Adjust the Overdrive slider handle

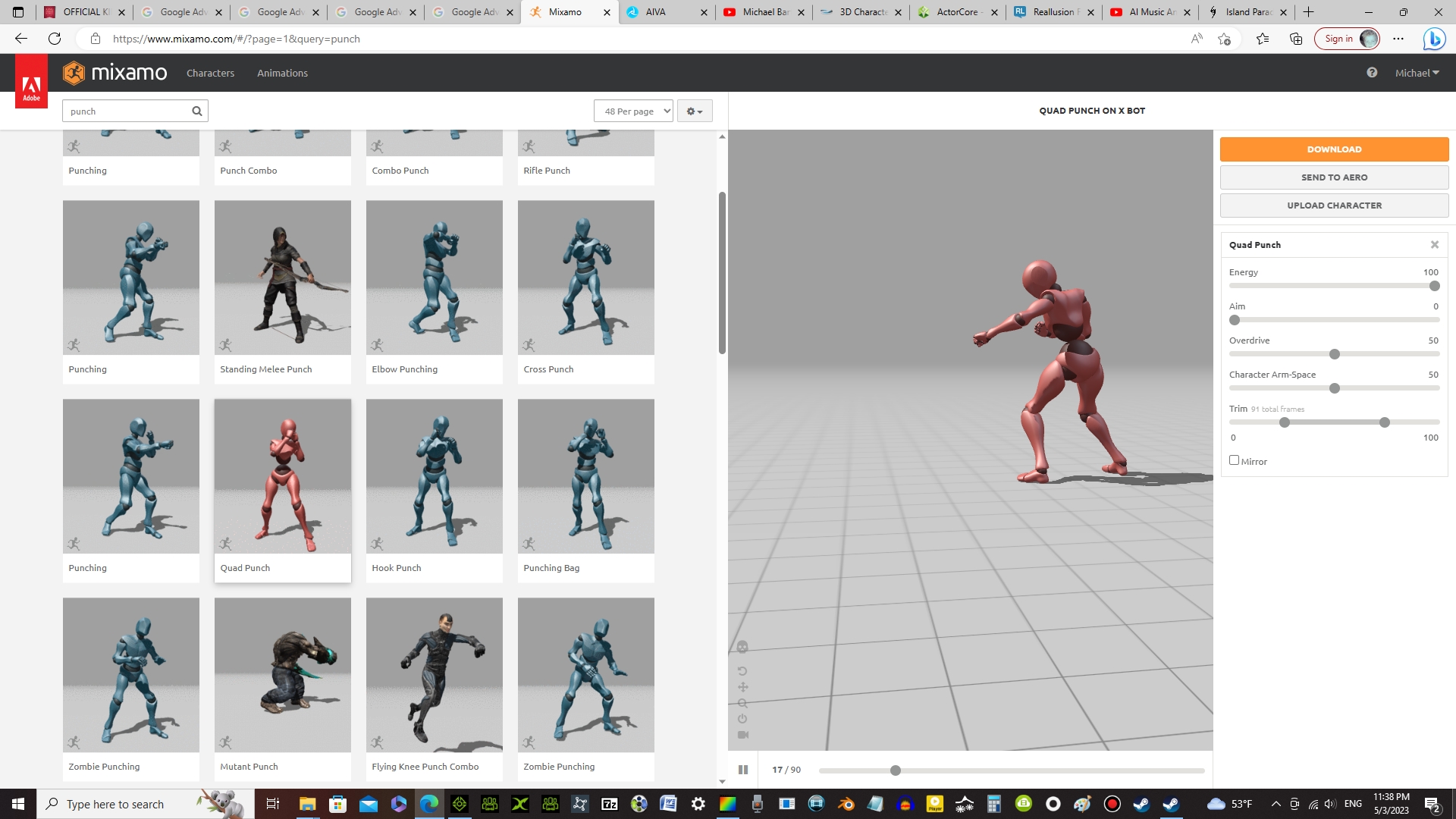1335,354
